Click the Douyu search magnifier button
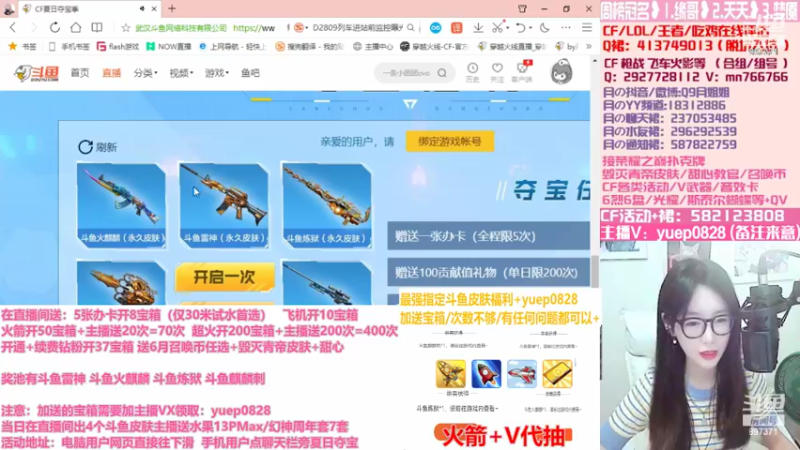The image size is (800, 450). click(442, 73)
